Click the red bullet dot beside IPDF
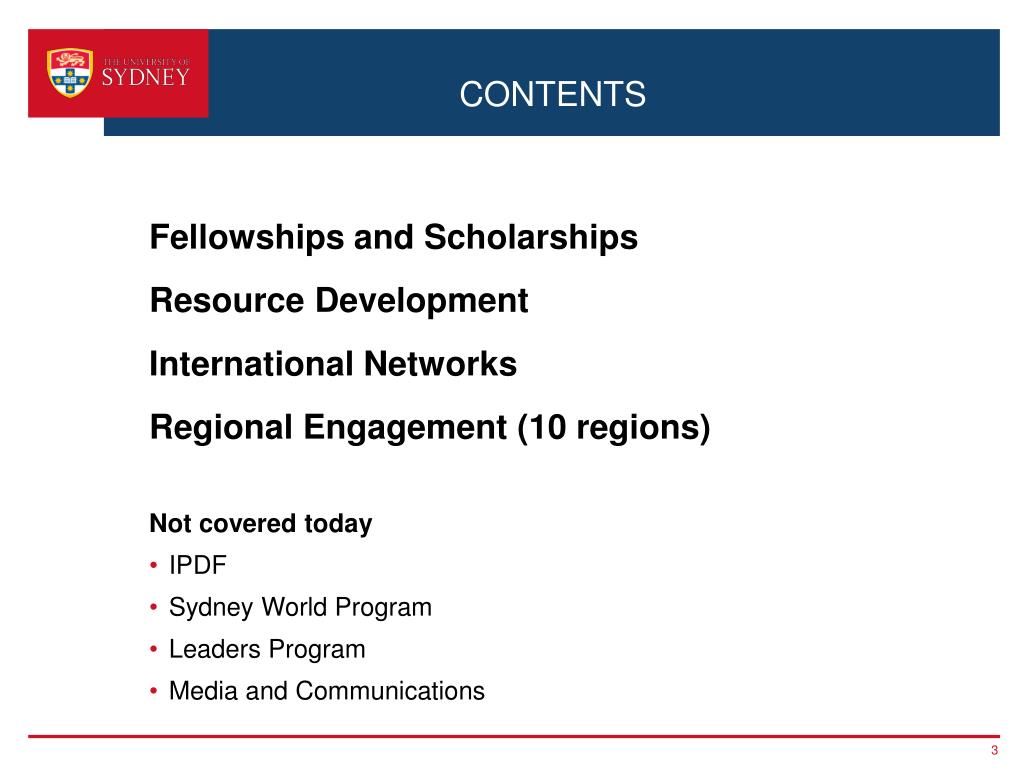The width and height of the screenshot is (1024, 768). pyautogui.click(x=153, y=565)
